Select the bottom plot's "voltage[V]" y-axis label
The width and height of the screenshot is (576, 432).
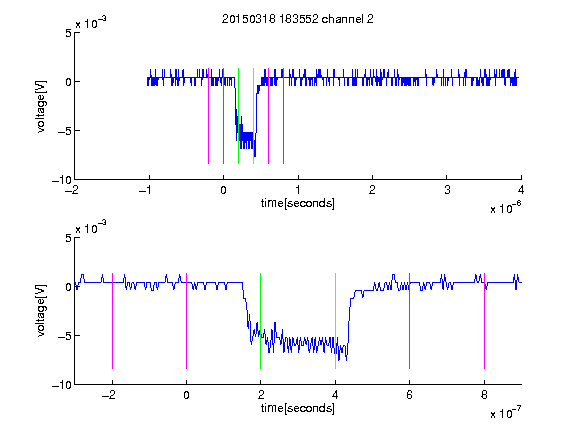pos(41,311)
